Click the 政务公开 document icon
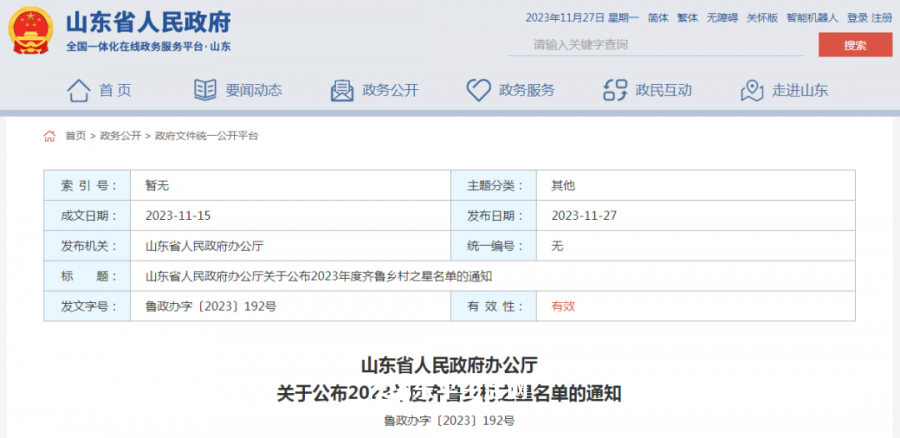Viewport: 900px width, 438px height. coord(342,90)
